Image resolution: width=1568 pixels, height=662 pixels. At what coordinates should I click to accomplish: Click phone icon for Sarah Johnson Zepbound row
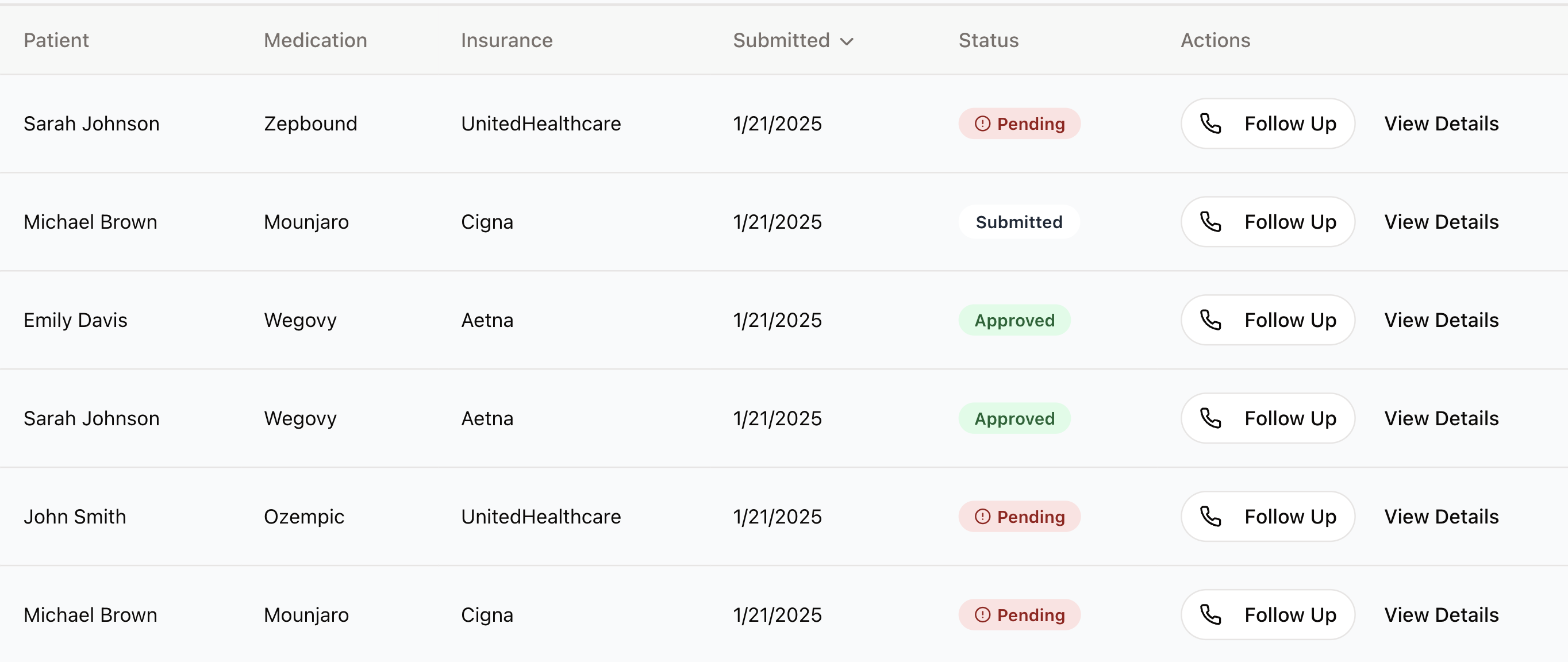[x=1210, y=124]
